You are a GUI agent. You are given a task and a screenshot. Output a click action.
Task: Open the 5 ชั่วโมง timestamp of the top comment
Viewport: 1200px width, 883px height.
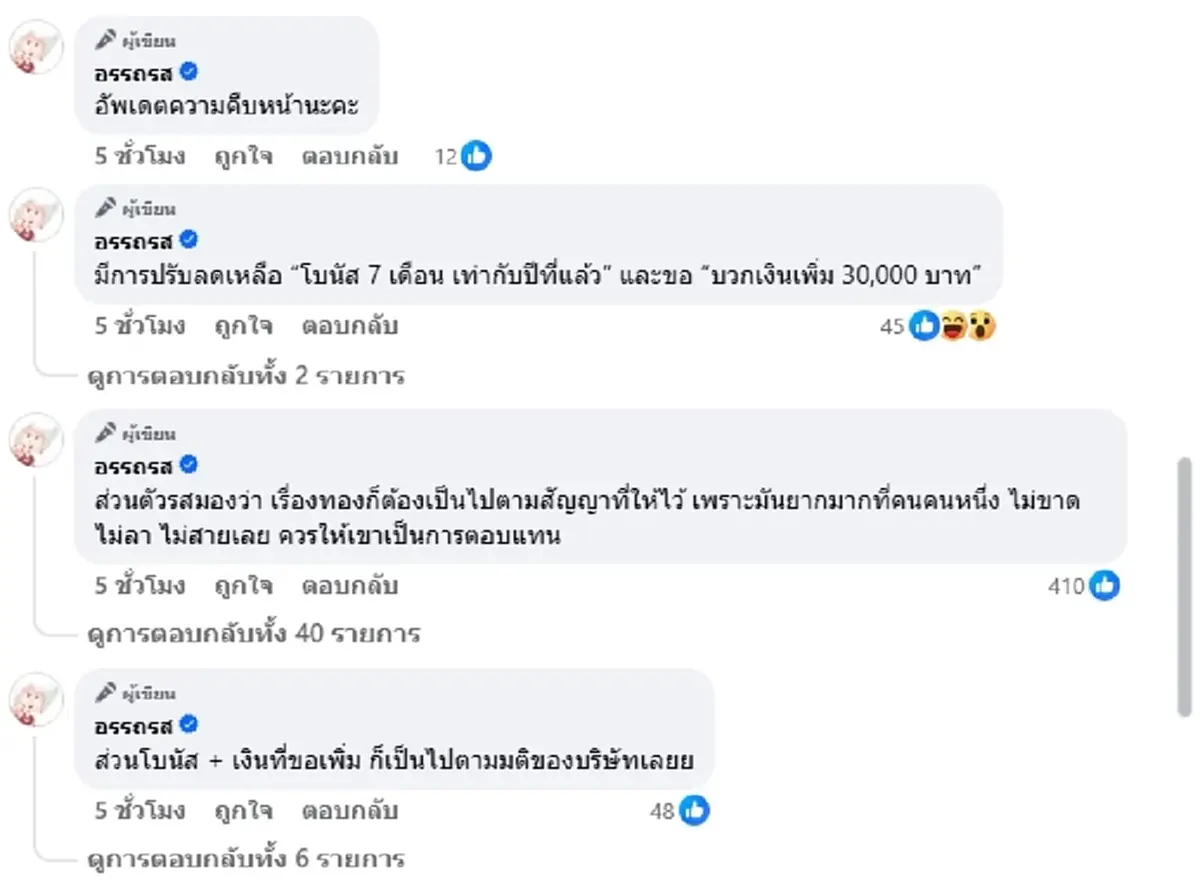coord(142,156)
